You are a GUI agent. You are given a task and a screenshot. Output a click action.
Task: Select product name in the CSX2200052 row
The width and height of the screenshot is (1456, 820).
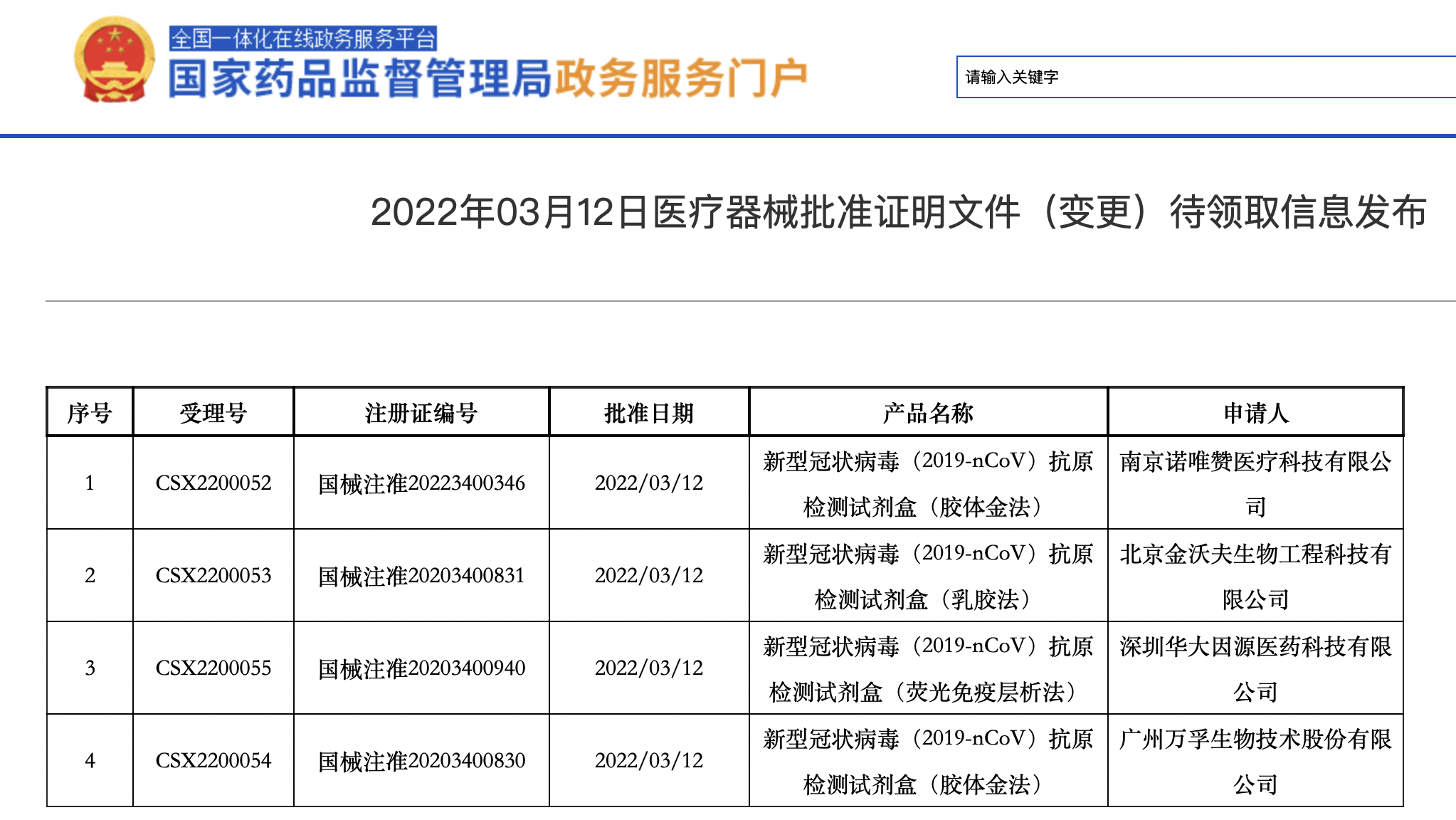928,484
